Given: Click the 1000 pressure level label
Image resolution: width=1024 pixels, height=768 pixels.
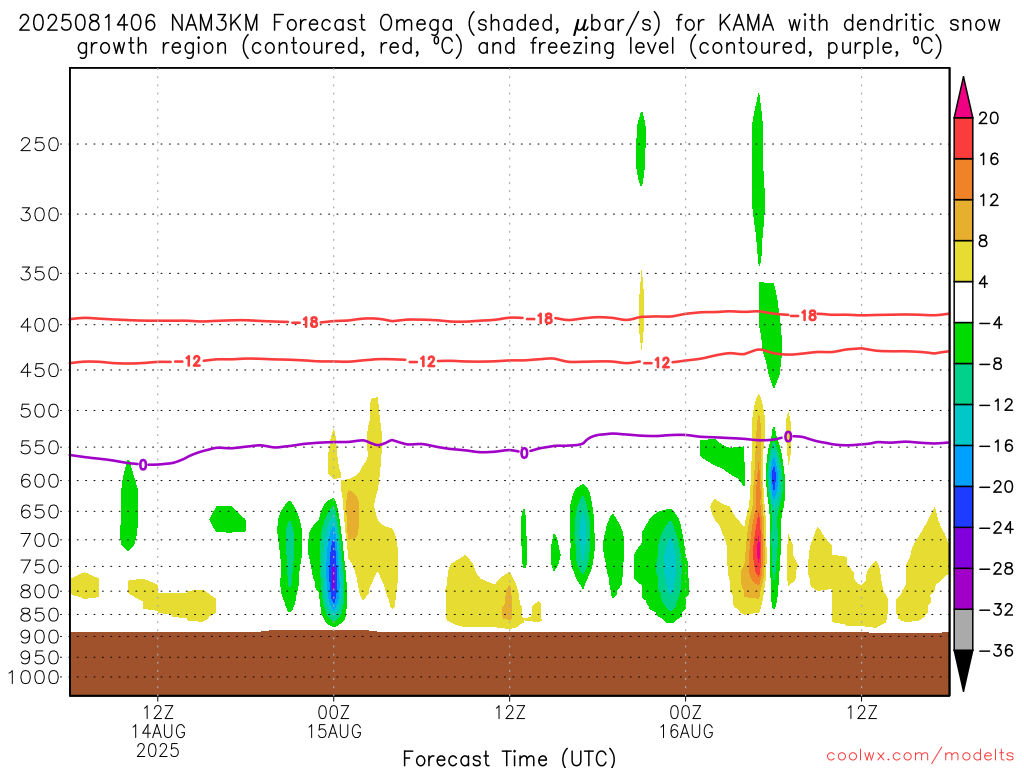Looking at the screenshot, I should click(x=34, y=677).
